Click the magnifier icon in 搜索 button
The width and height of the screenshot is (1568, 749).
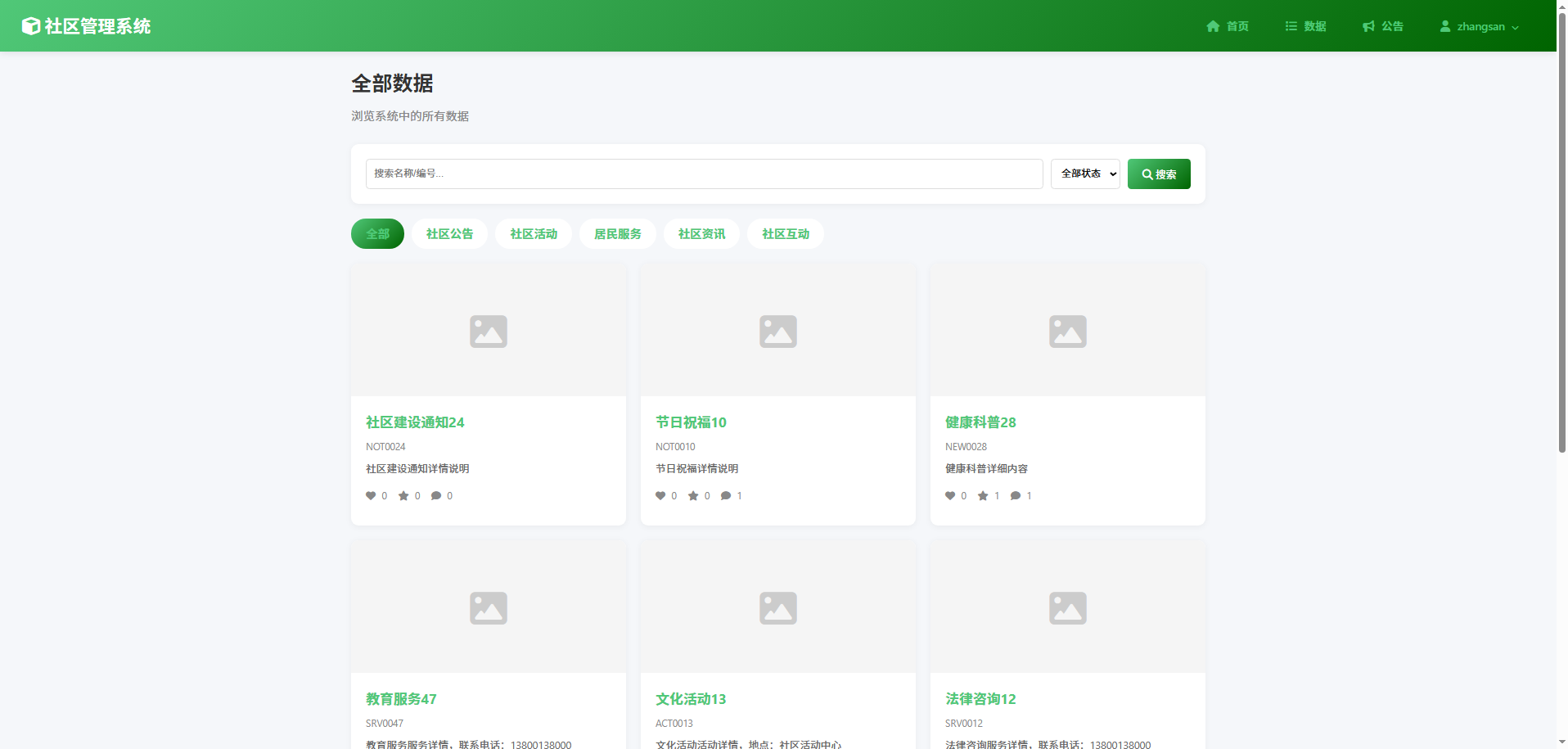pos(1147,174)
